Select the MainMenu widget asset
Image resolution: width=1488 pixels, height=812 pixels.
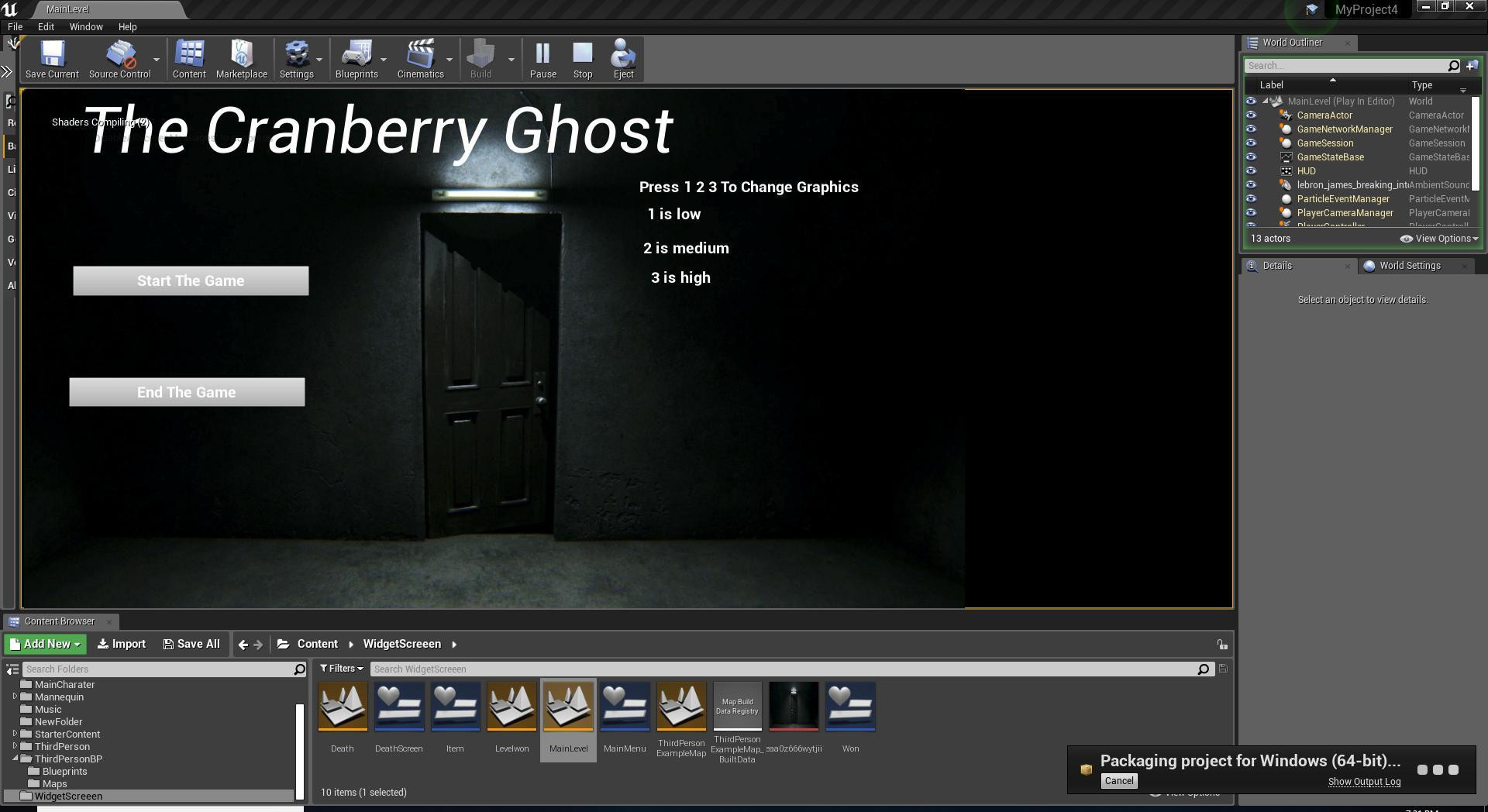coord(625,706)
